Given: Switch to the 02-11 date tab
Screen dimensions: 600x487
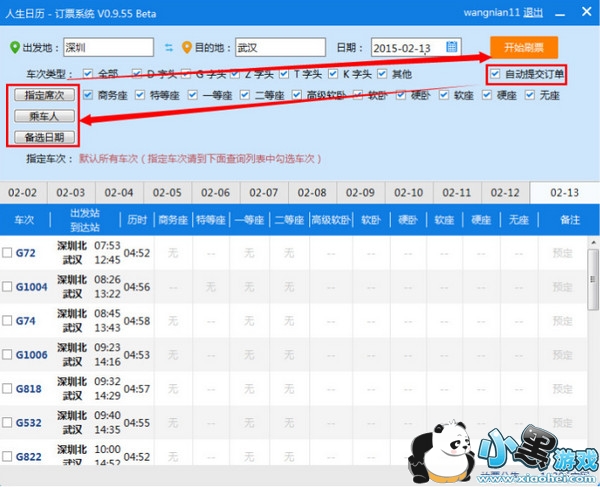Looking at the screenshot, I should click(x=457, y=192).
